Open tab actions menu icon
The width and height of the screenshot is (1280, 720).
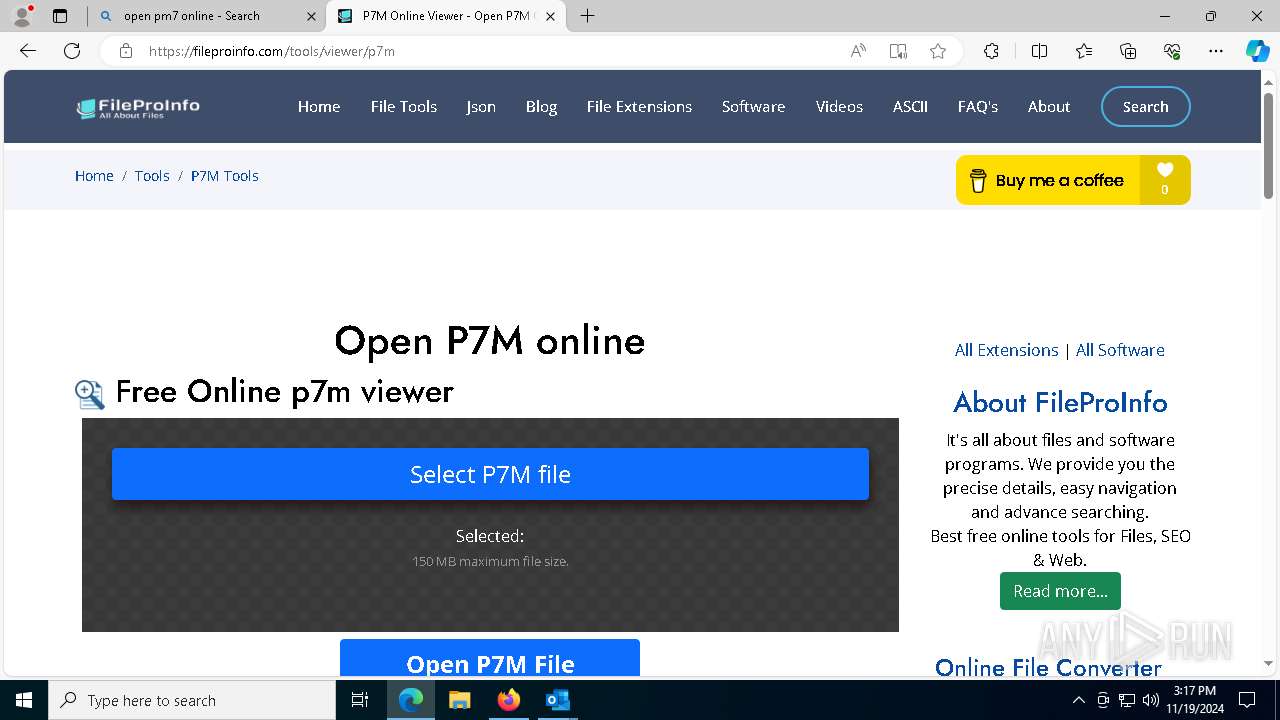[x=60, y=16]
